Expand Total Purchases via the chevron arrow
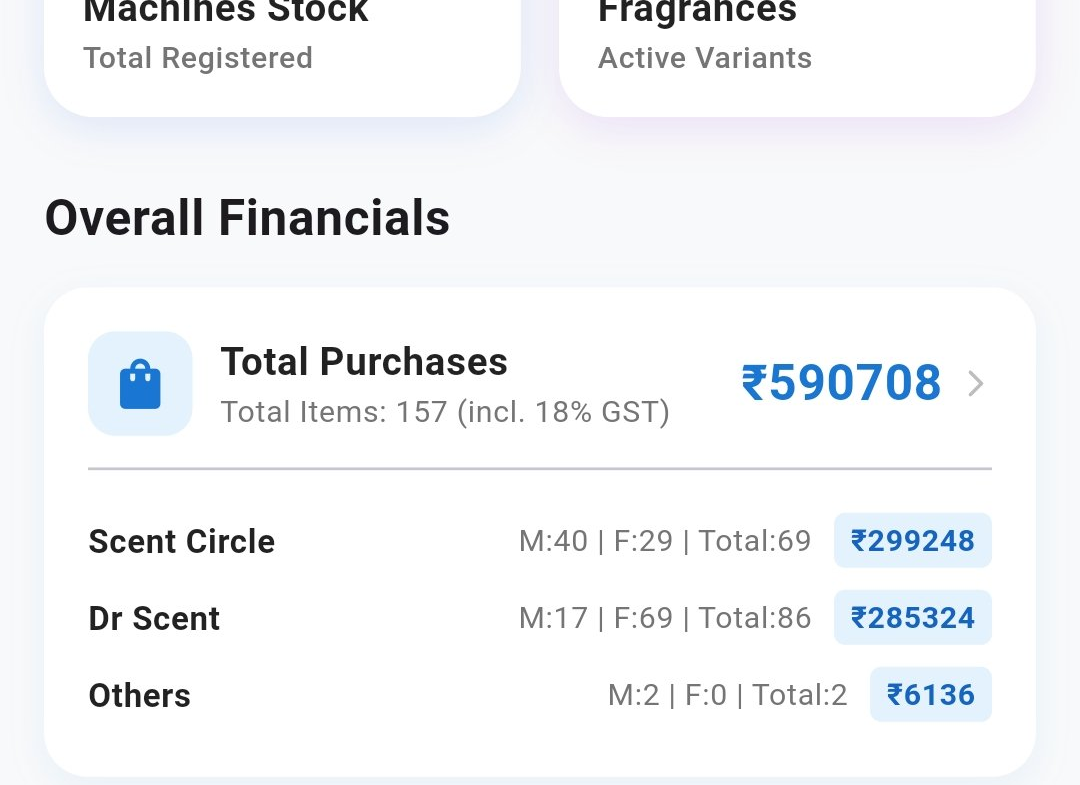This screenshot has width=1080, height=785. click(x=975, y=384)
